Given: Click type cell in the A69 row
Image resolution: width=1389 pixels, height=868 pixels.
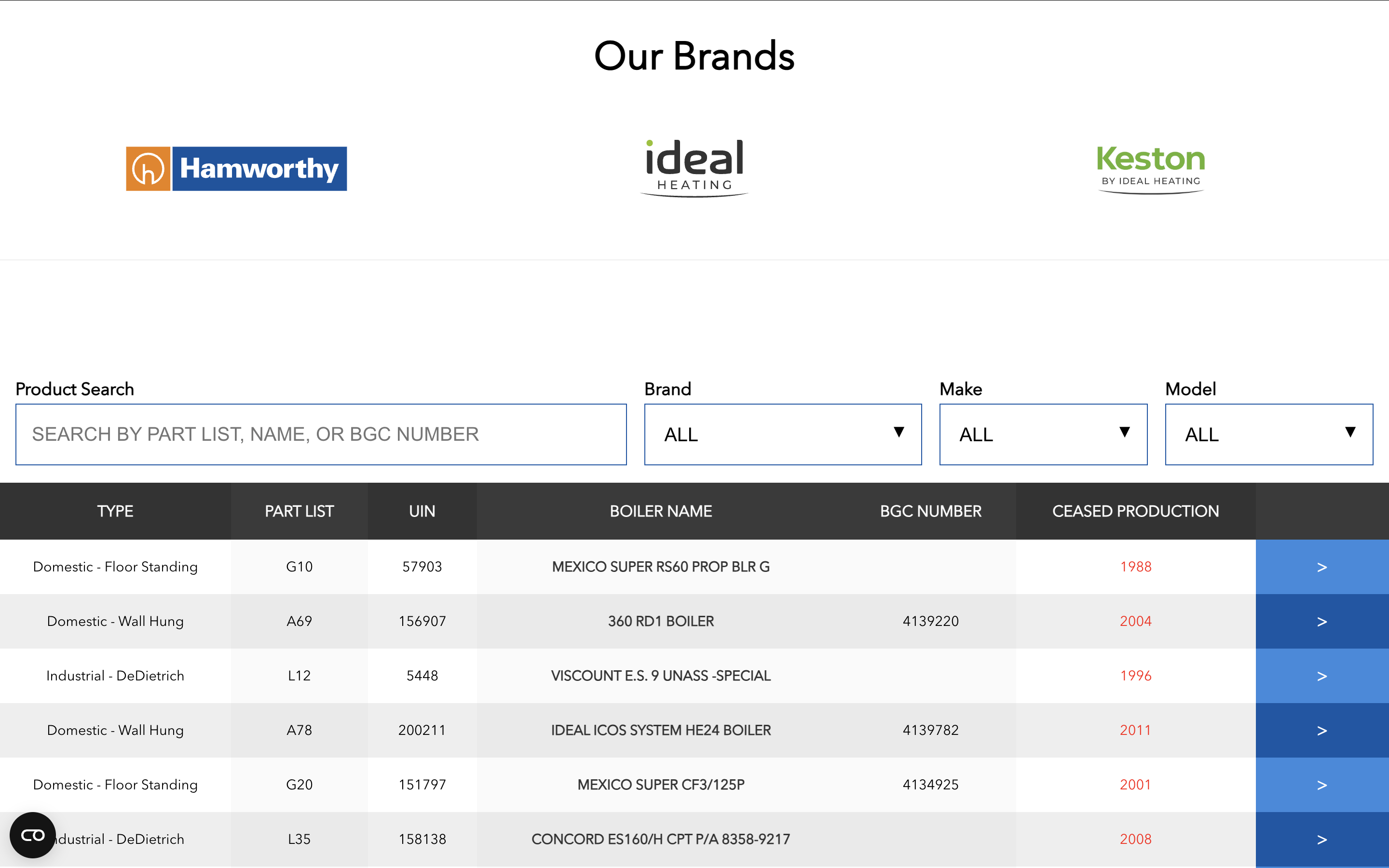Looking at the screenshot, I should pyautogui.click(x=115, y=622).
